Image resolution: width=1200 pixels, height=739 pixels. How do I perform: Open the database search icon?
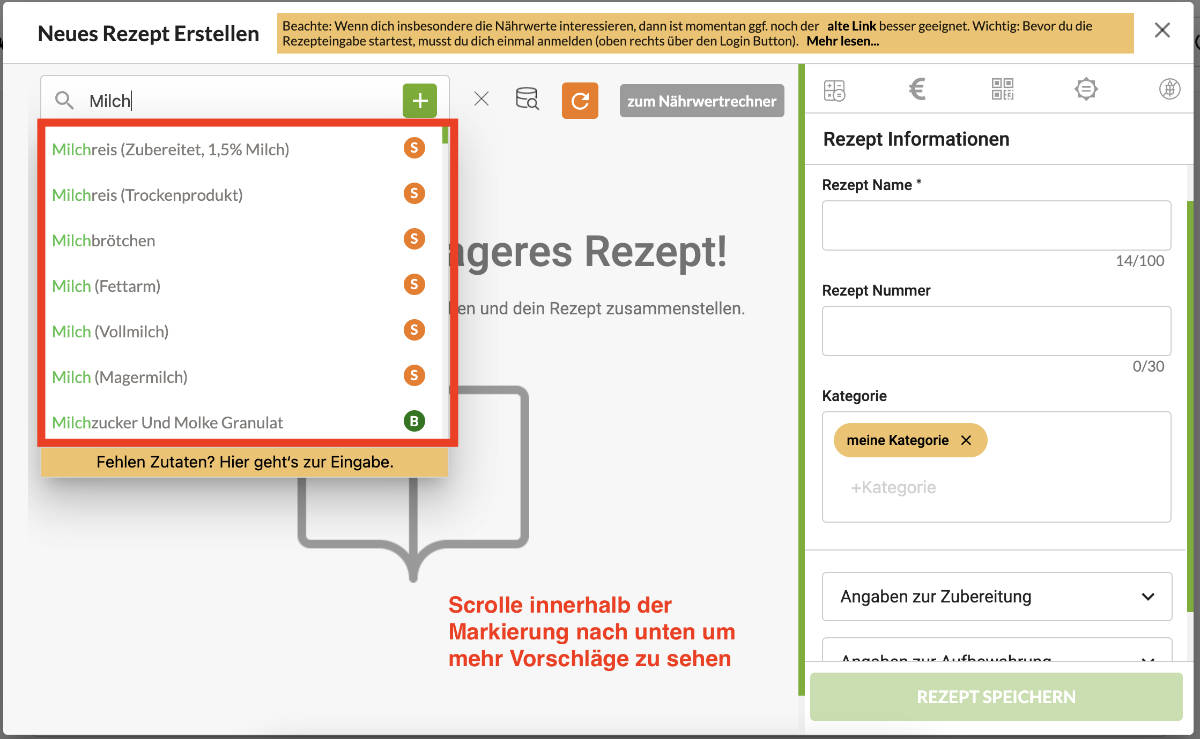click(x=527, y=99)
